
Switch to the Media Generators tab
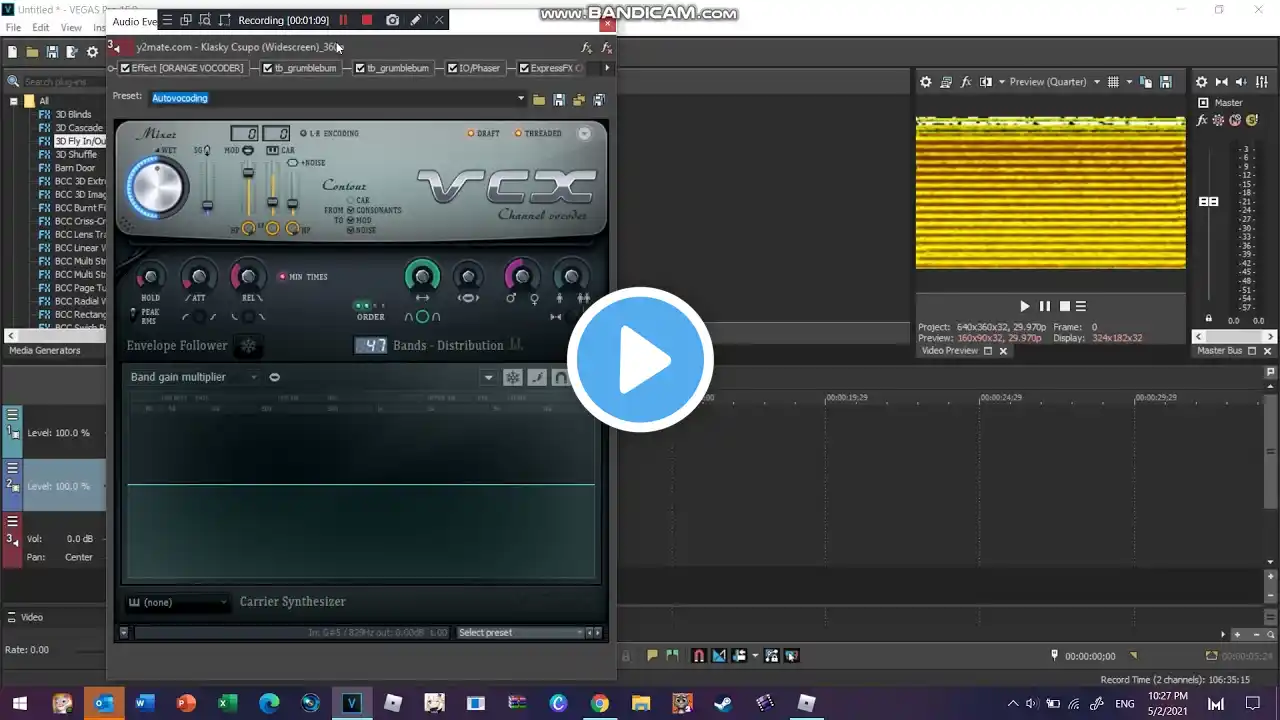pyautogui.click(x=45, y=351)
